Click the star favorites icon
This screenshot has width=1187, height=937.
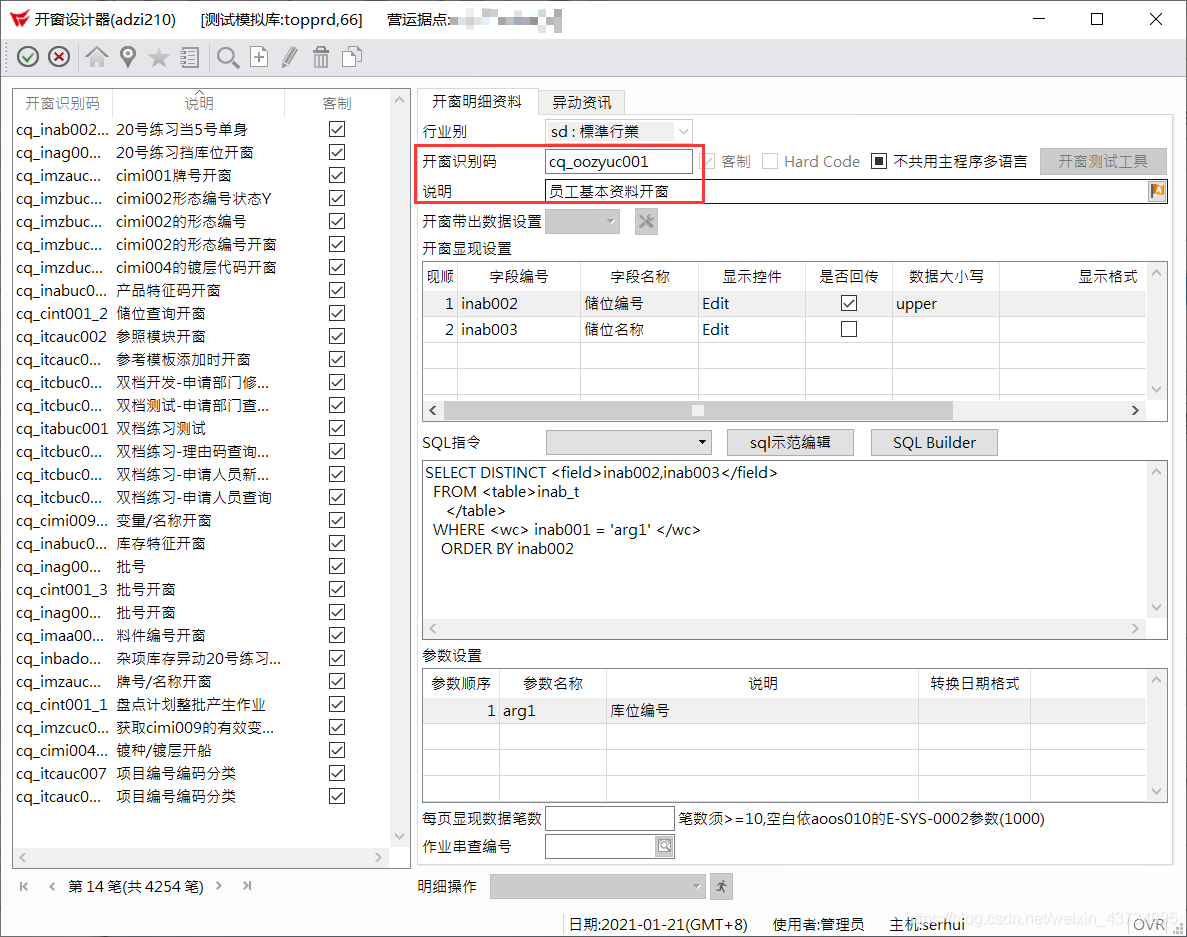[158, 58]
